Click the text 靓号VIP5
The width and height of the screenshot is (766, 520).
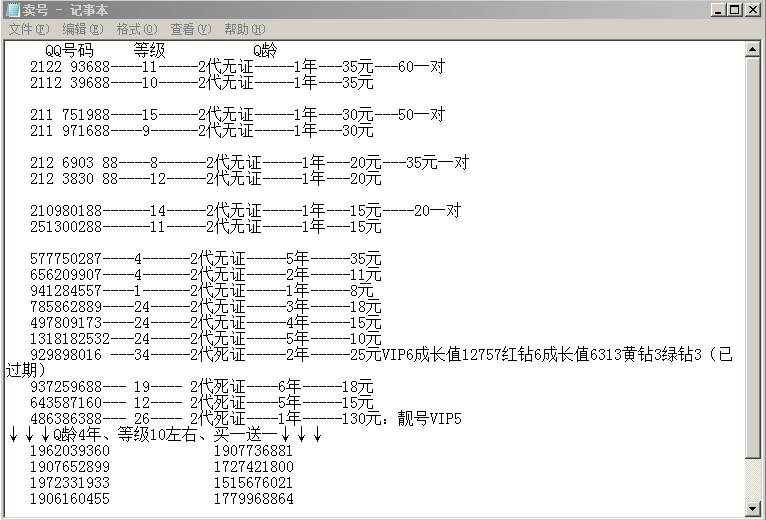[429, 419]
